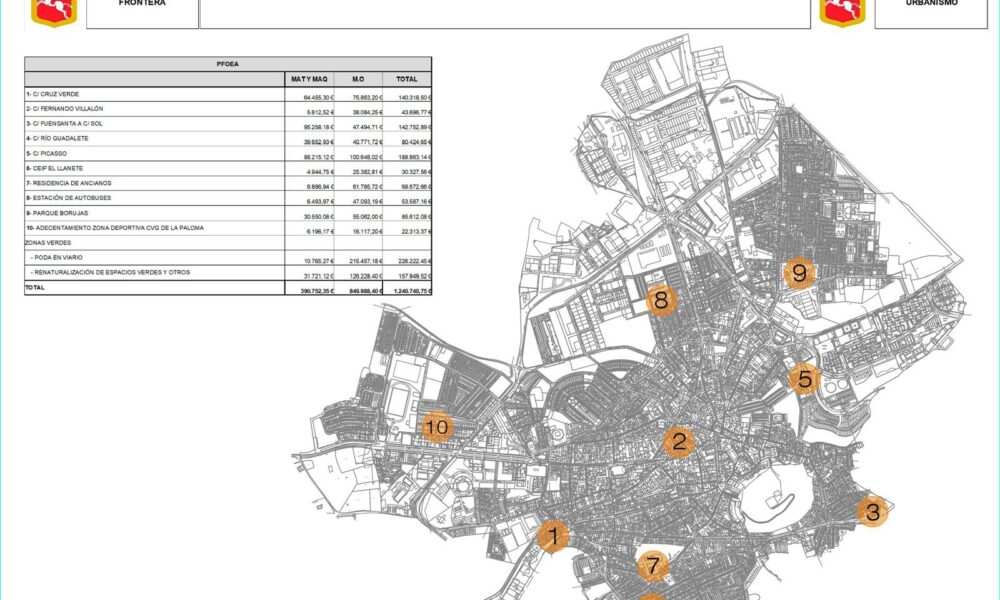Click map marker number 1
The image size is (1000, 600).
pyautogui.click(x=553, y=536)
